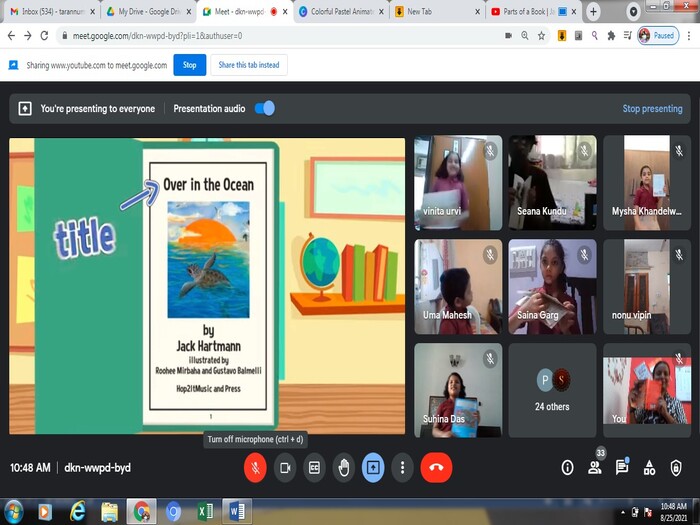Turn on closed captions
This screenshot has height=525, width=700.
[x=314, y=467]
